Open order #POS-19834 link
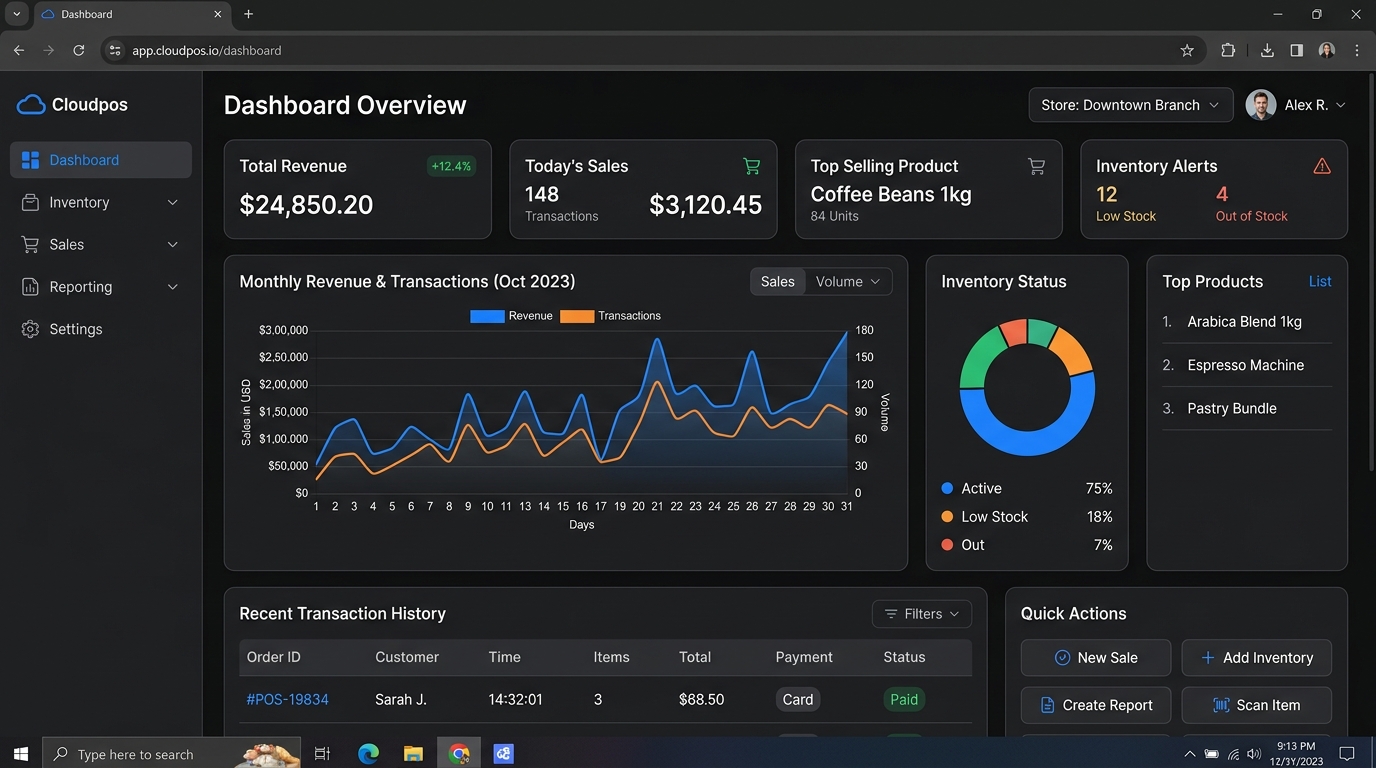 point(288,700)
